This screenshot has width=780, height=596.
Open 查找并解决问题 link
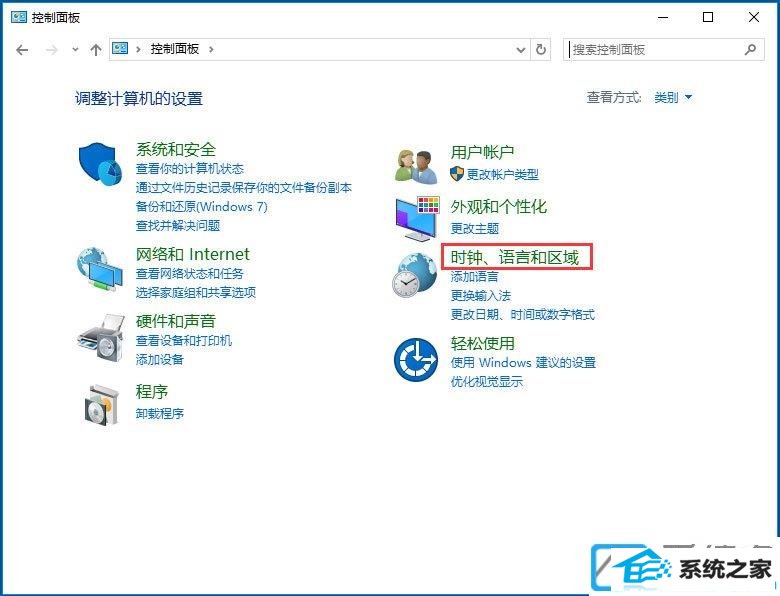[178, 225]
